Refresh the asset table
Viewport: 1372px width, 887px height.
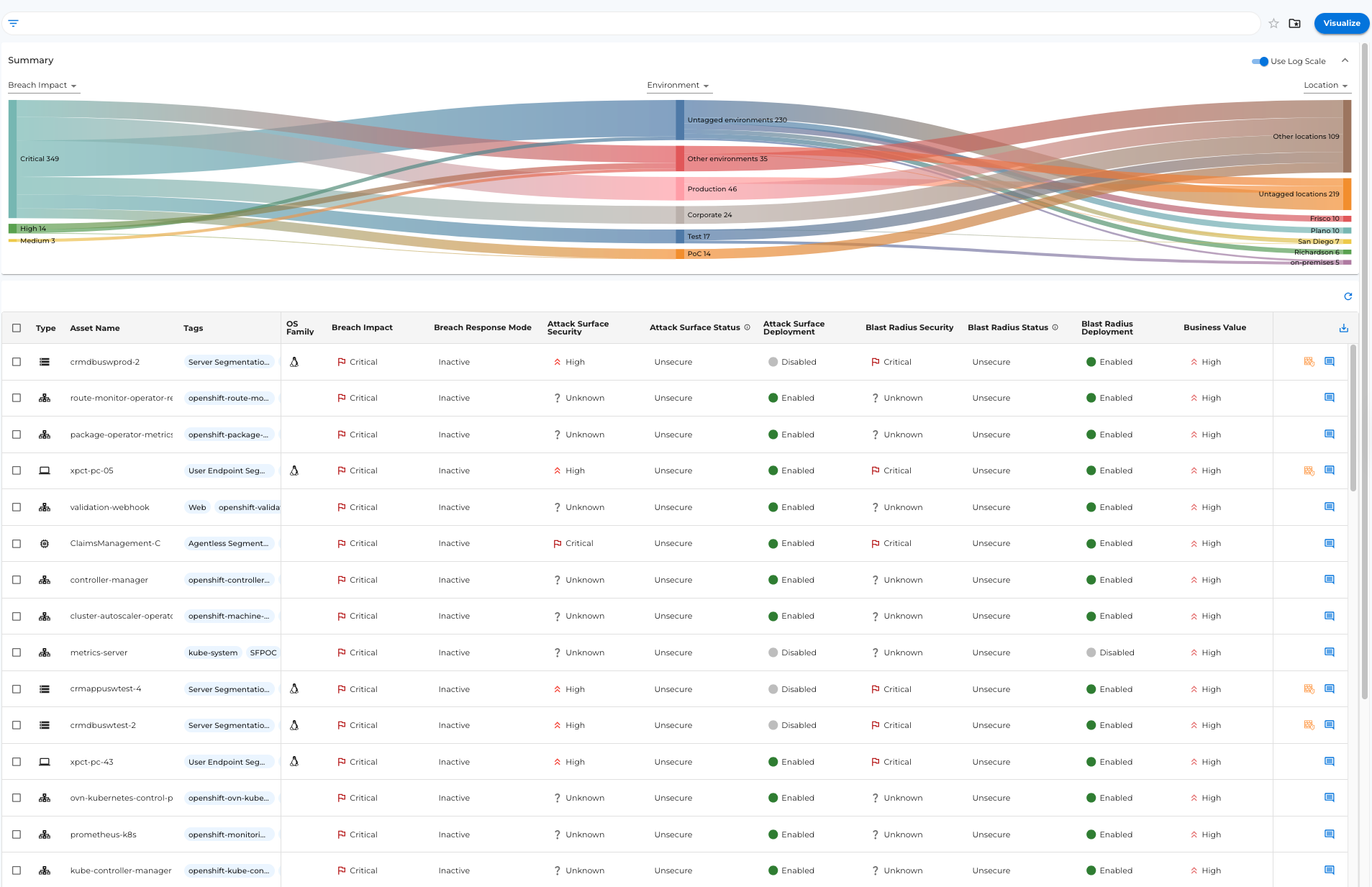pyautogui.click(x=1348, y=296)
